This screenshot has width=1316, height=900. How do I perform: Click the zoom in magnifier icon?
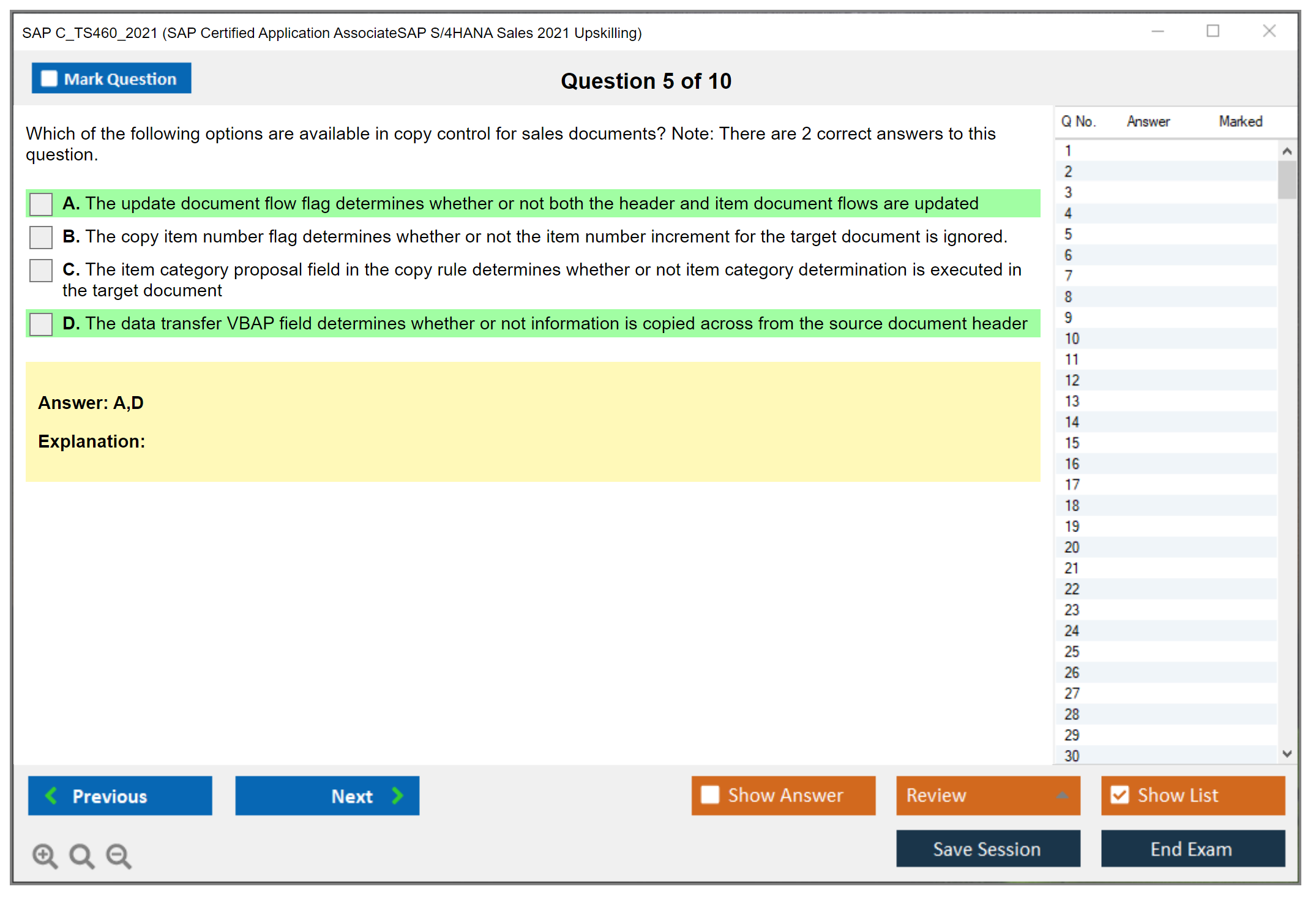click(45, 855)
